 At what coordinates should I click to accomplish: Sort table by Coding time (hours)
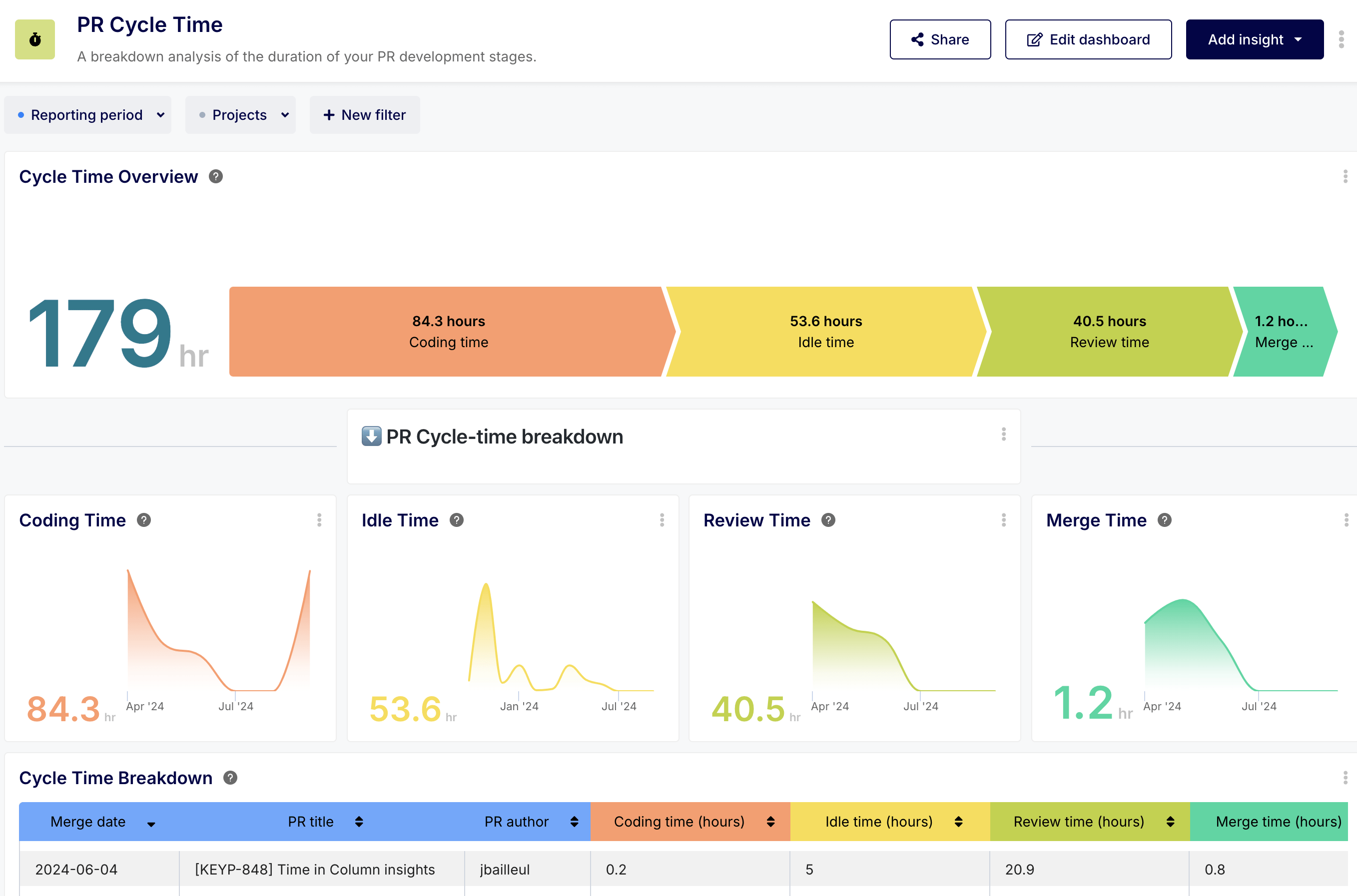(x=770, y=822)
